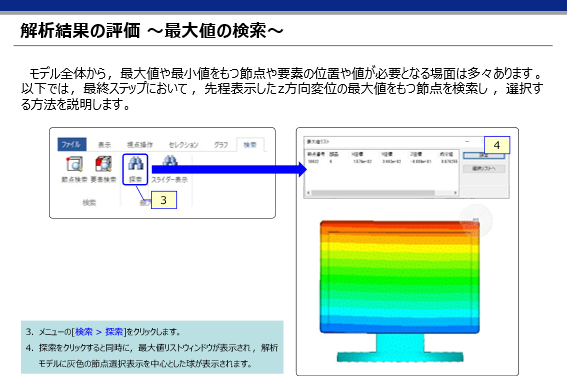The height and width of the screenshot is (392, 567).
Task: Select the 検索 ribbon tab
Action: [x=250, y=145]
